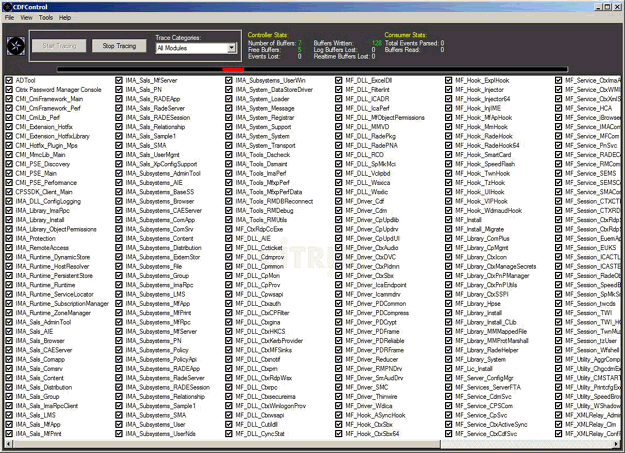The width and height of the screenshot is (625, 453).
Task: Click the horizontal scrollbar thumb
Action: pos(226,444)
